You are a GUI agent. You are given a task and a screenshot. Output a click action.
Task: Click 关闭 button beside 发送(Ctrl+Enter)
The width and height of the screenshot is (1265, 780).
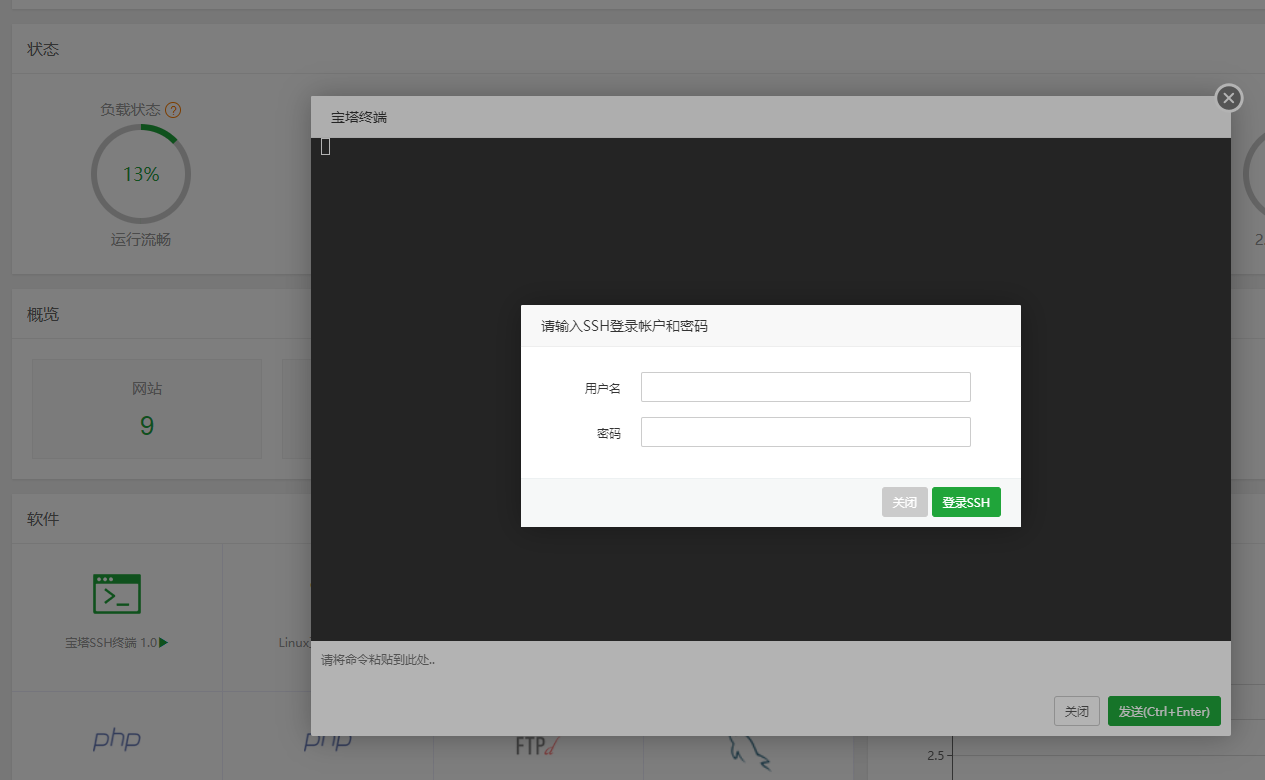(1077, 711)
